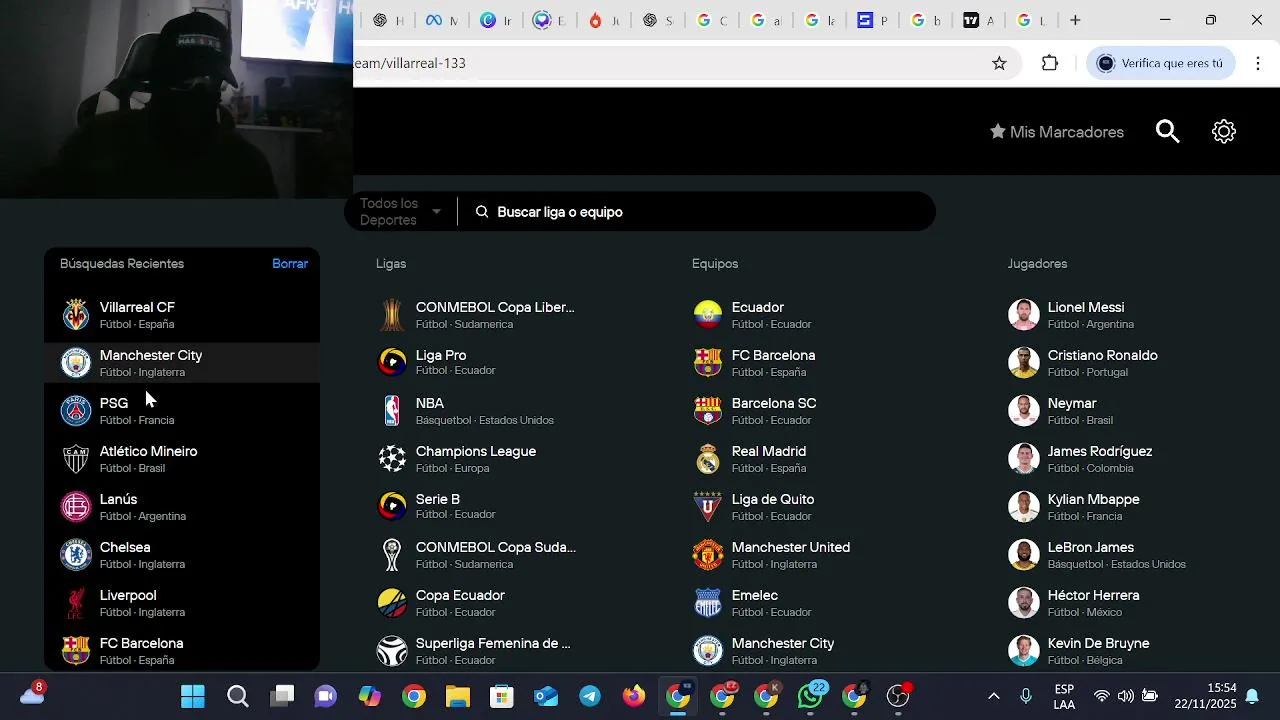Open the Windows Start menu
1280x720 pixels.
click(x=193, y=696)
